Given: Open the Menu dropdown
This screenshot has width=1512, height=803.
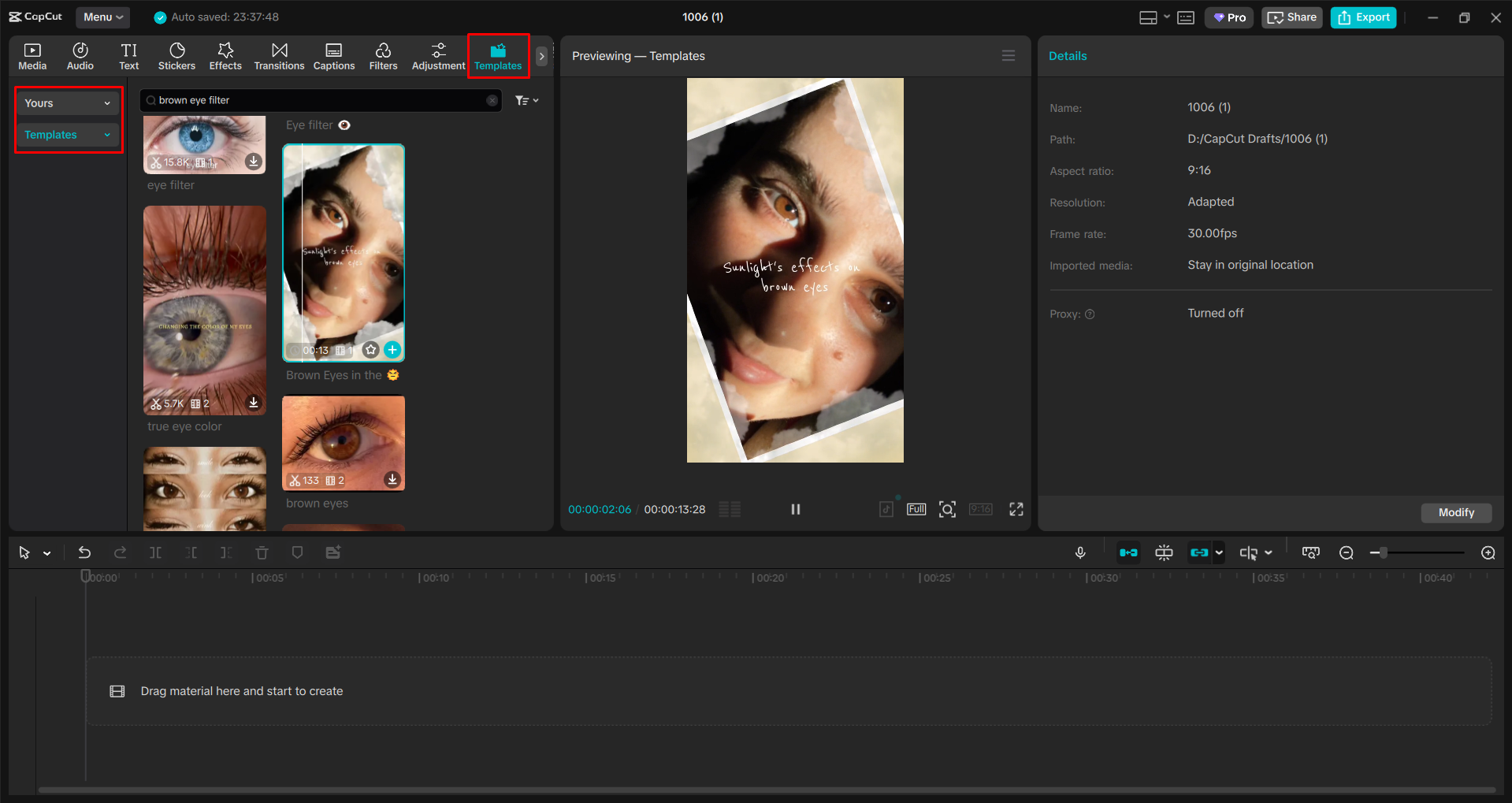Looking at the screenshot, I should click(103, 17).
